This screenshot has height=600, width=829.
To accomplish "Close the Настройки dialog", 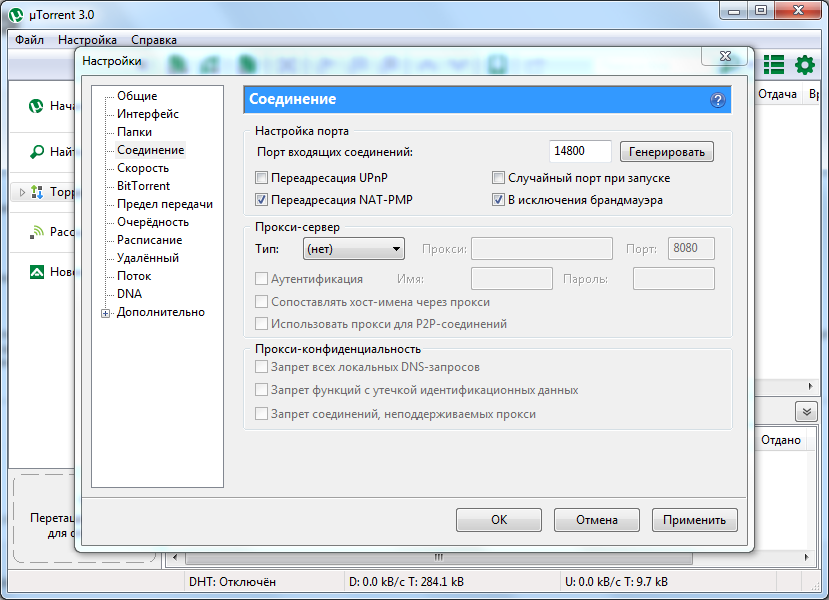I will tap(726, 56).
